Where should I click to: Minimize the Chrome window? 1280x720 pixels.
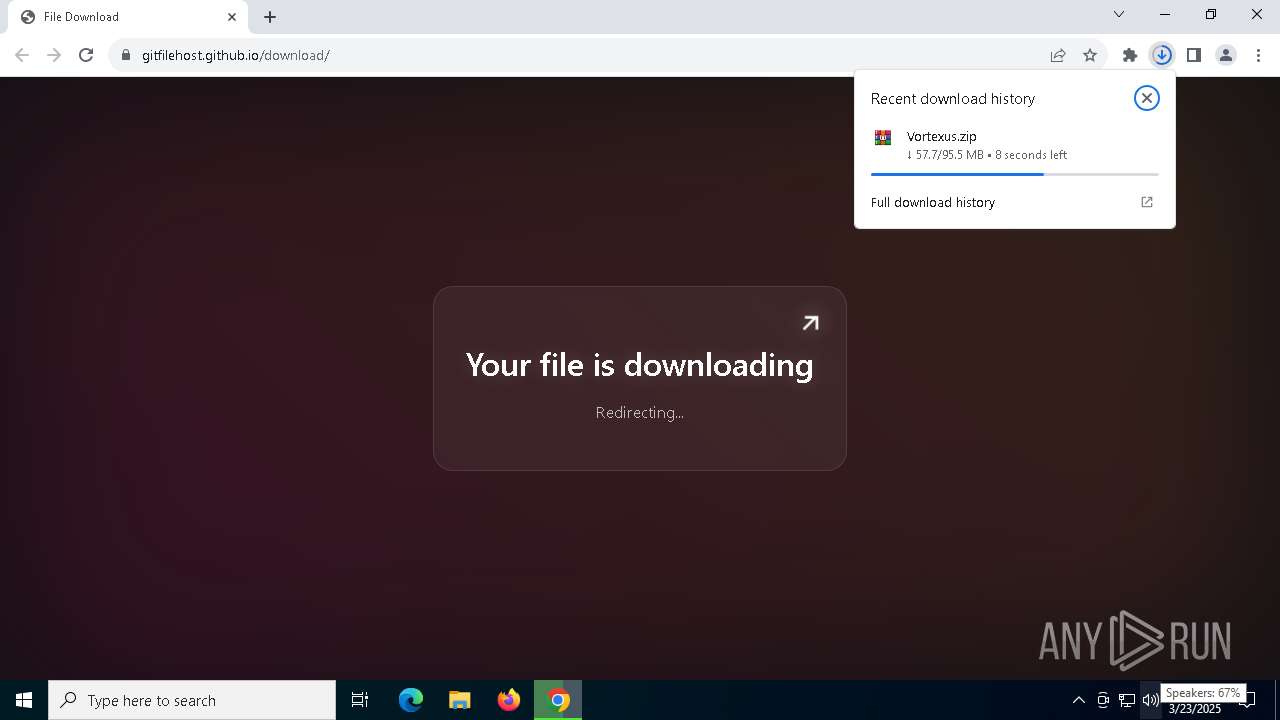point(1165,14)
